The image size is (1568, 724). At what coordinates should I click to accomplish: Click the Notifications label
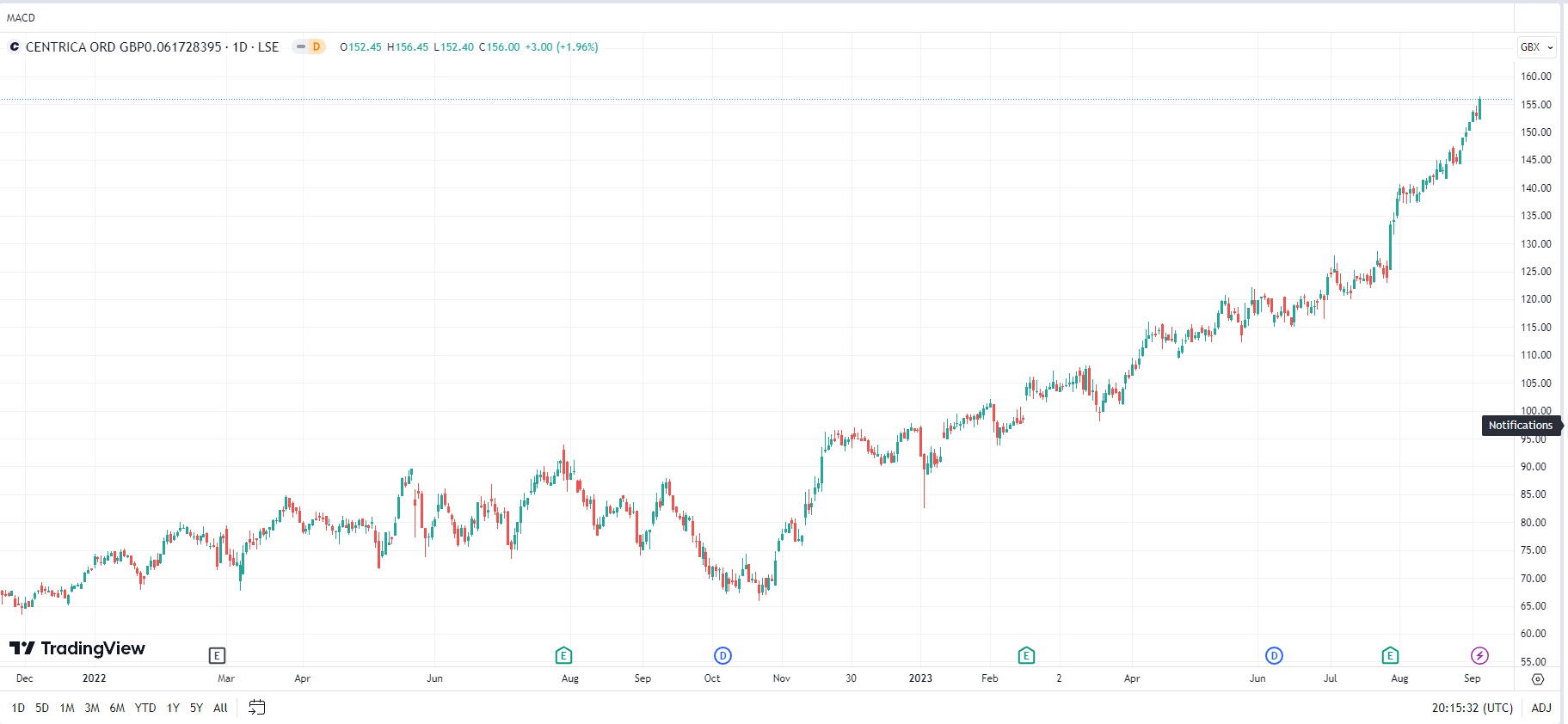pyautogui.click(x=1520, y=426)
